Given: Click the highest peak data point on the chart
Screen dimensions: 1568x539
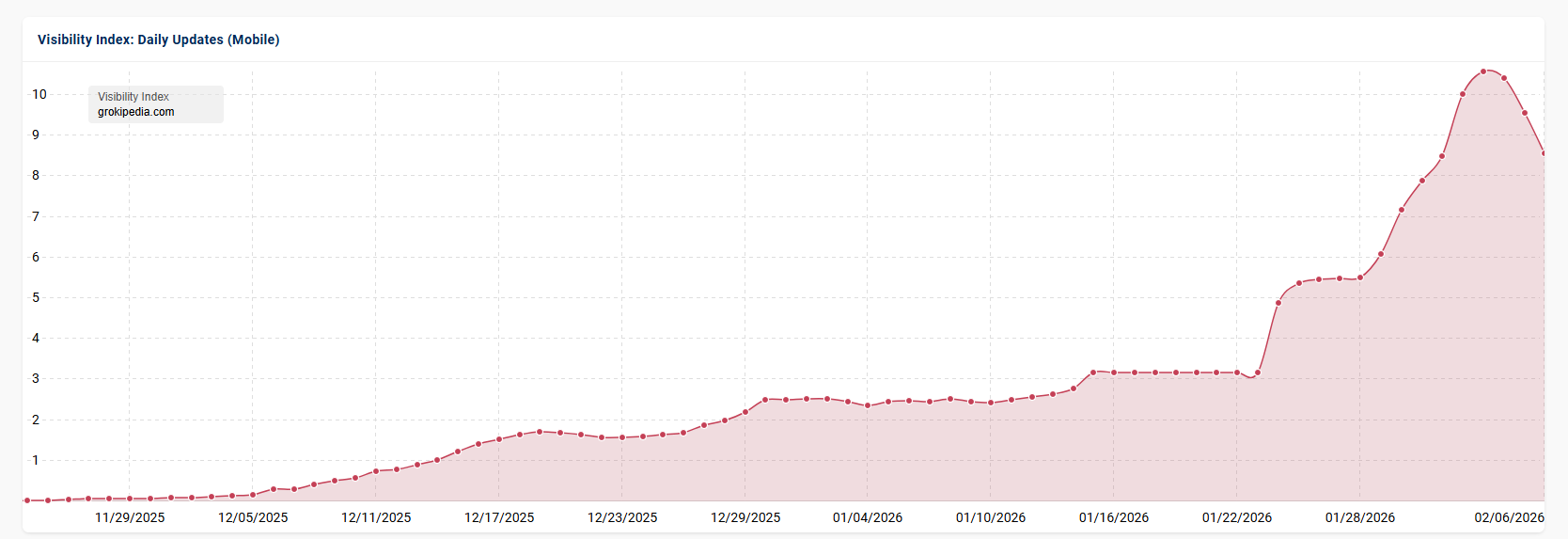Looking at the screenshot, I should tap(1483, 71).
